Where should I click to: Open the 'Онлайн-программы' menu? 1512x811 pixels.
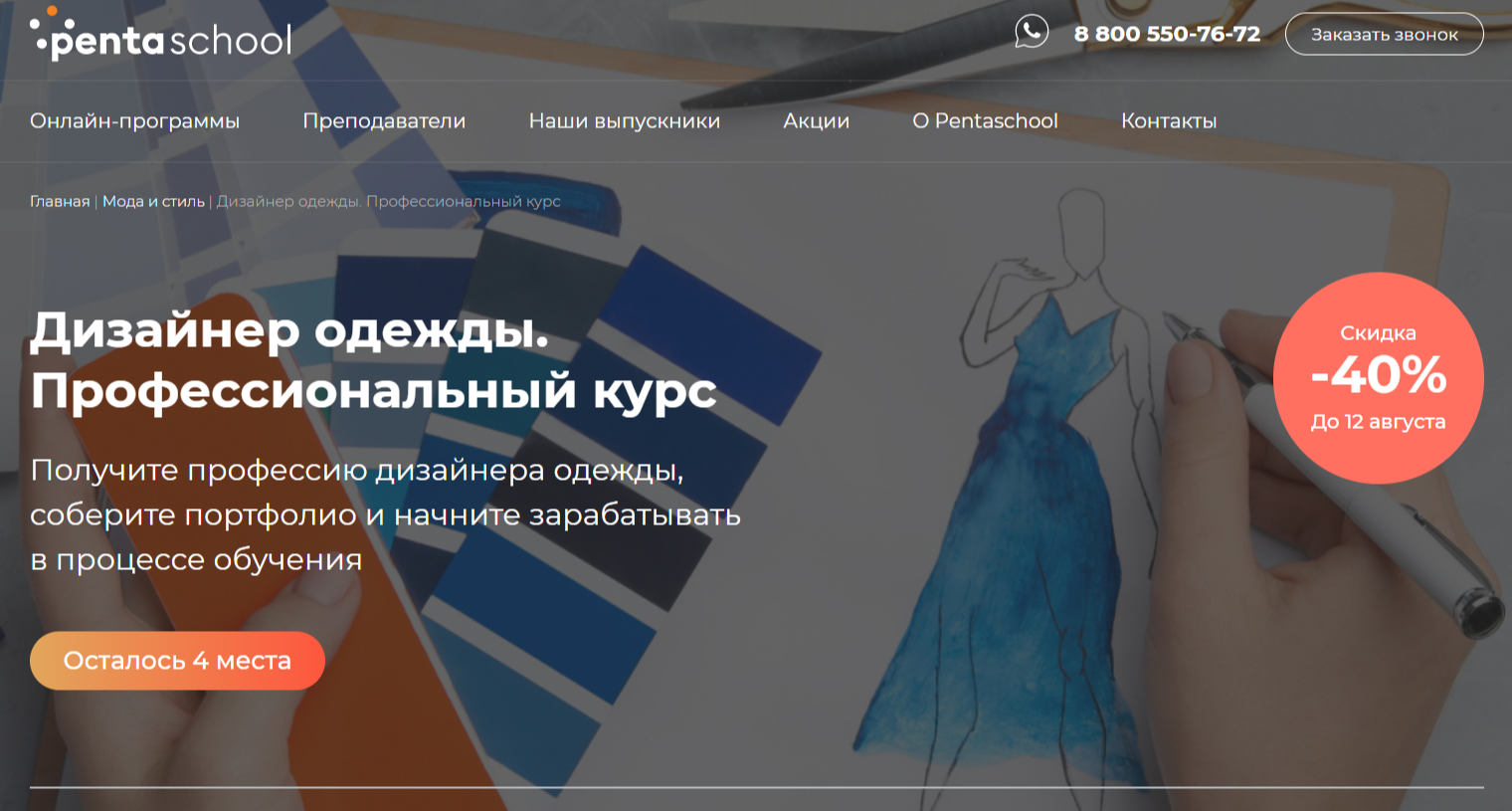click(x=135, y=120)
